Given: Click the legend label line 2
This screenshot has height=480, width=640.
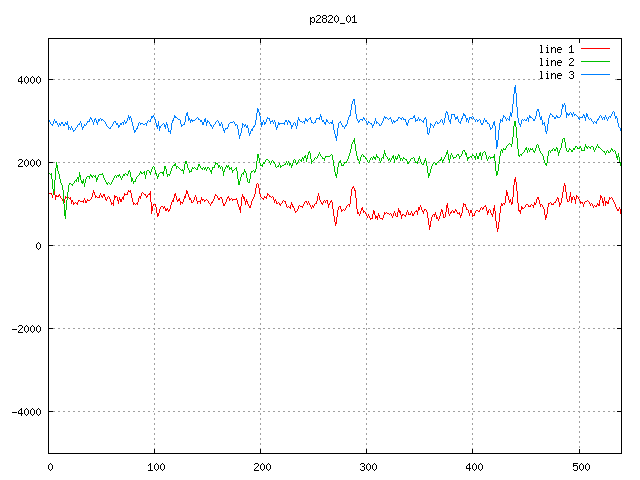Looking at the screenshot, I should point(557,62).
